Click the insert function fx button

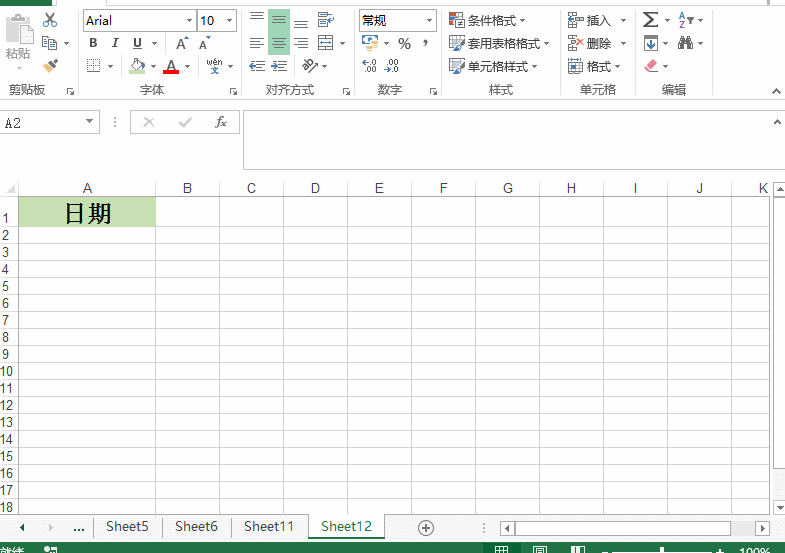221,122
